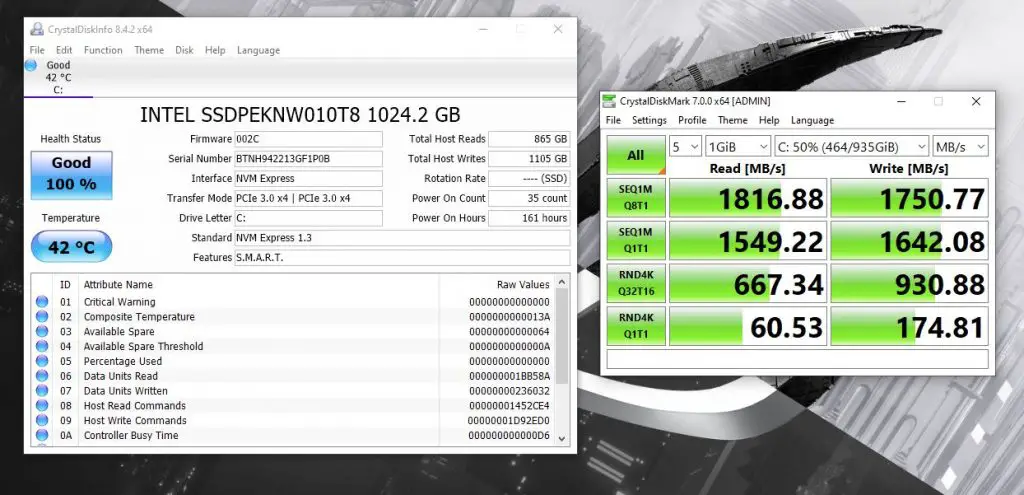
Task: Click status orb of Data Units Written row
Action: [x=42, y=391]
